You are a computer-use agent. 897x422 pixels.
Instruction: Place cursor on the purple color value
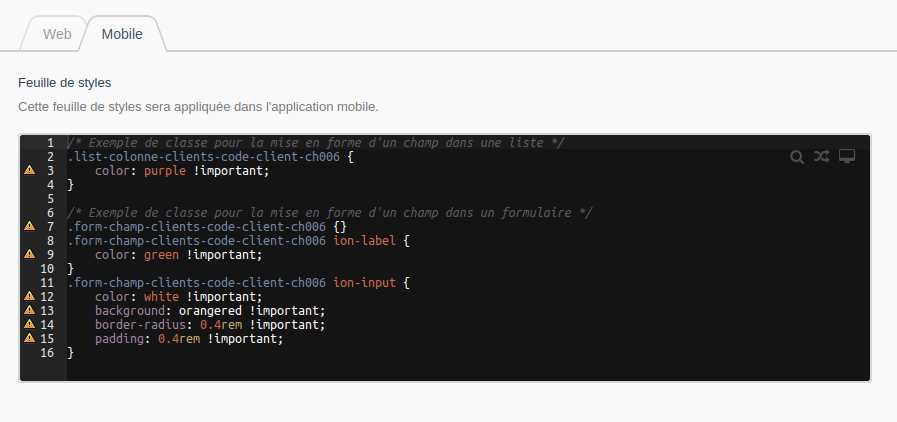click(x=165, y=171)
